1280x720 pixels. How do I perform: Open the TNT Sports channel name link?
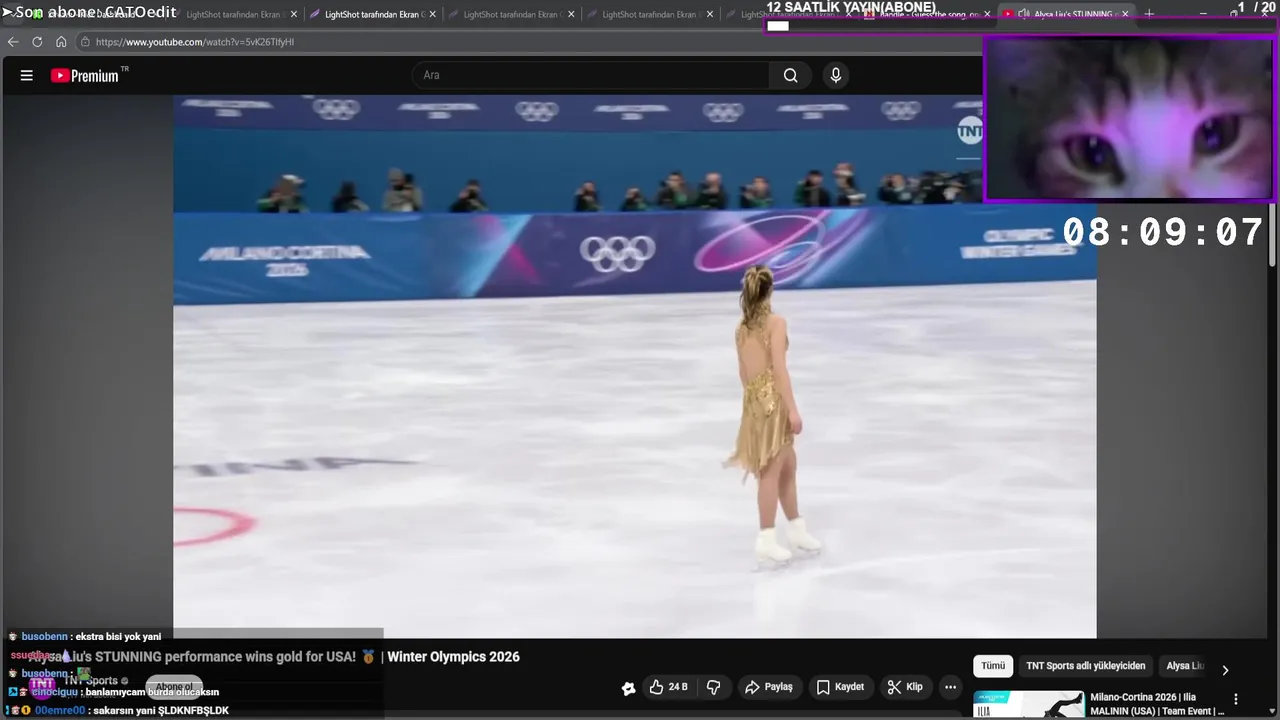[x=91, y=680]
